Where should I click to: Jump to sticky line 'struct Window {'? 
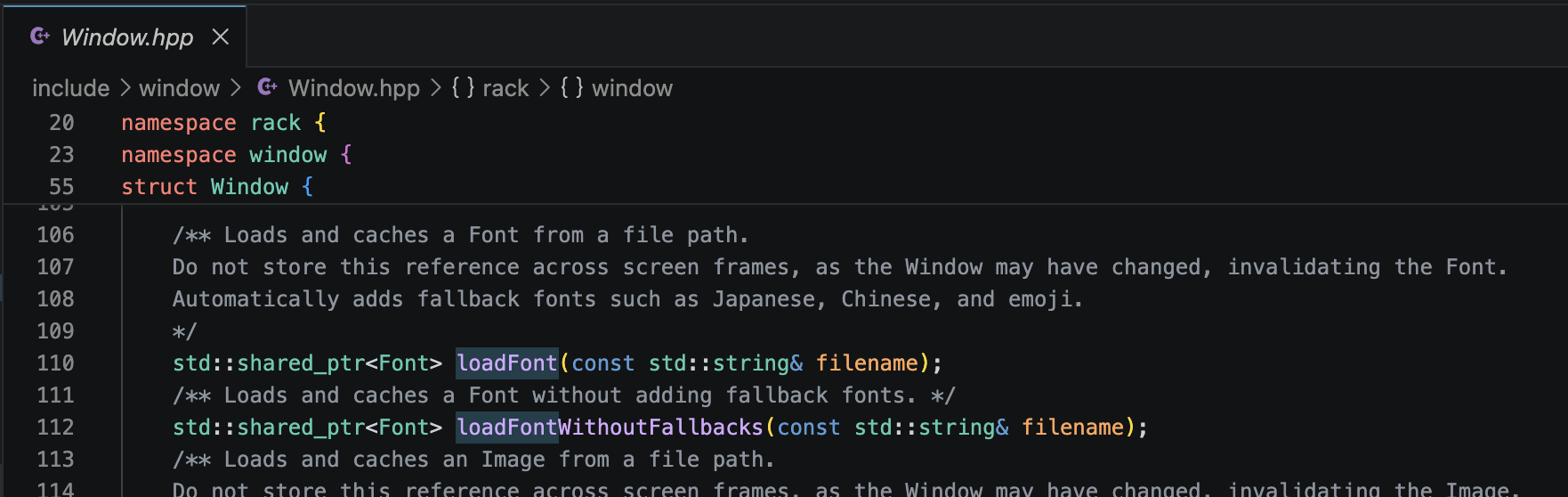(217, 187)
